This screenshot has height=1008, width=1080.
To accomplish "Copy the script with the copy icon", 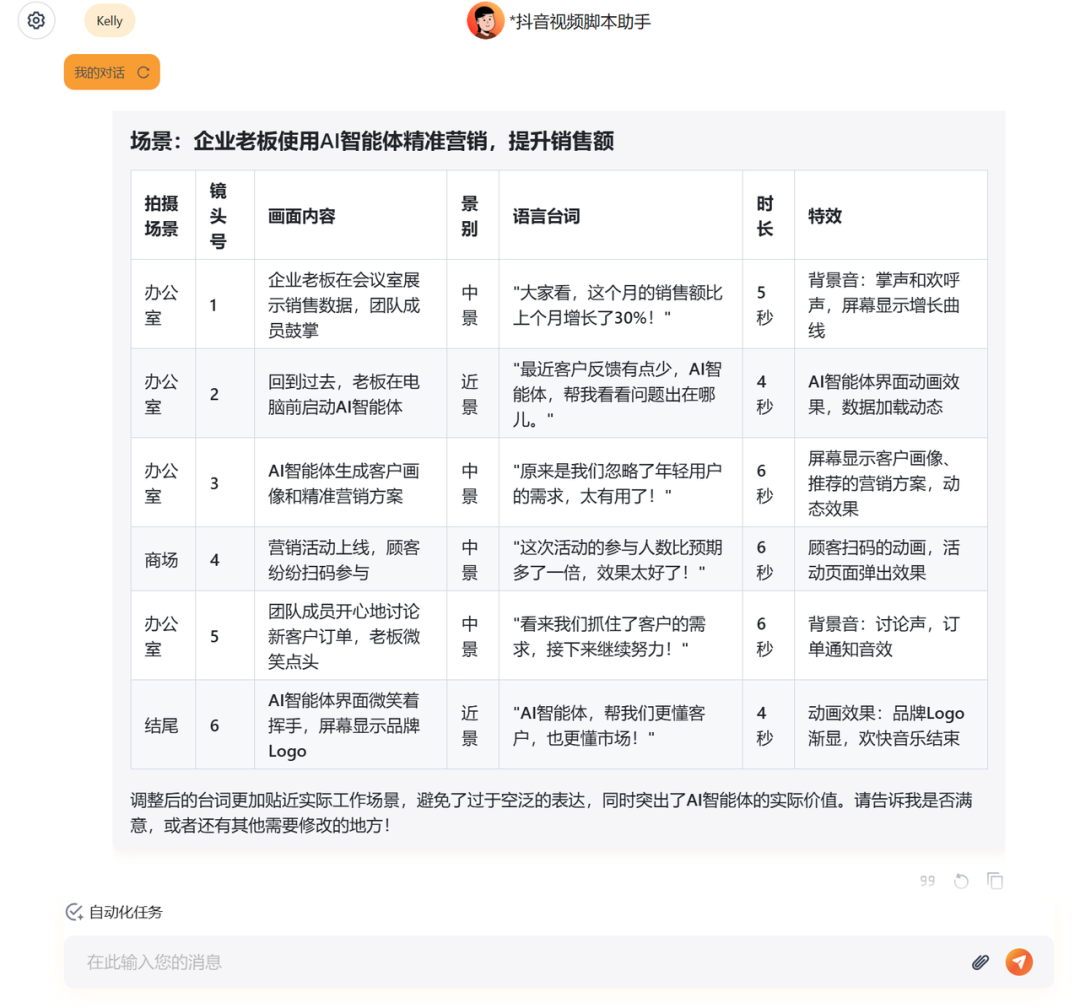I will click(x=994, y=880).
